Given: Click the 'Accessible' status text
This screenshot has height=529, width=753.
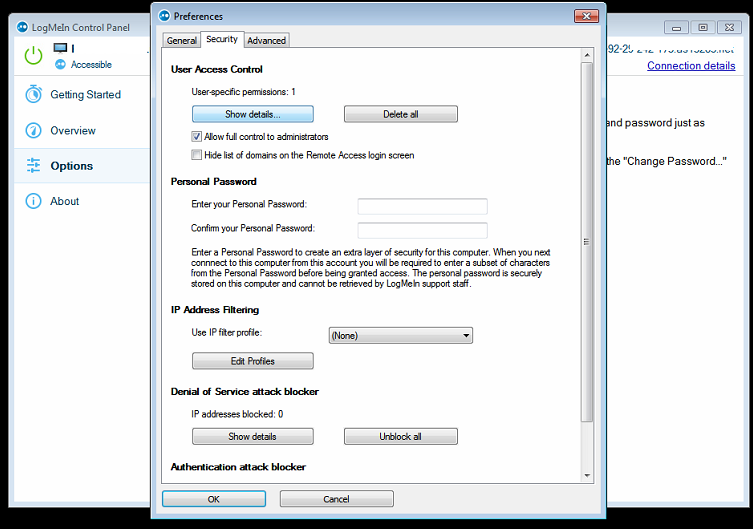Looking at the screenshot, I should pos(91,64).
